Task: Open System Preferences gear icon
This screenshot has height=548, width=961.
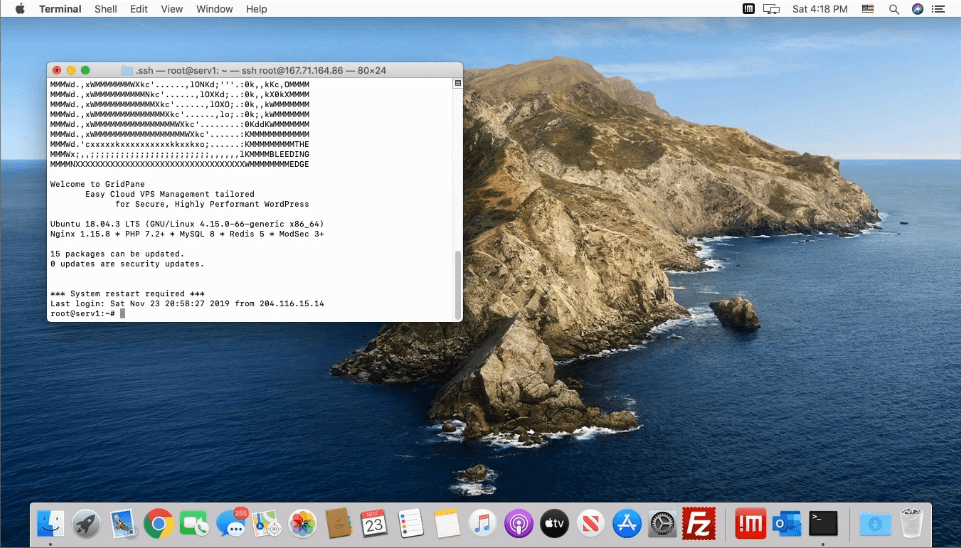Action: point(663,524)
